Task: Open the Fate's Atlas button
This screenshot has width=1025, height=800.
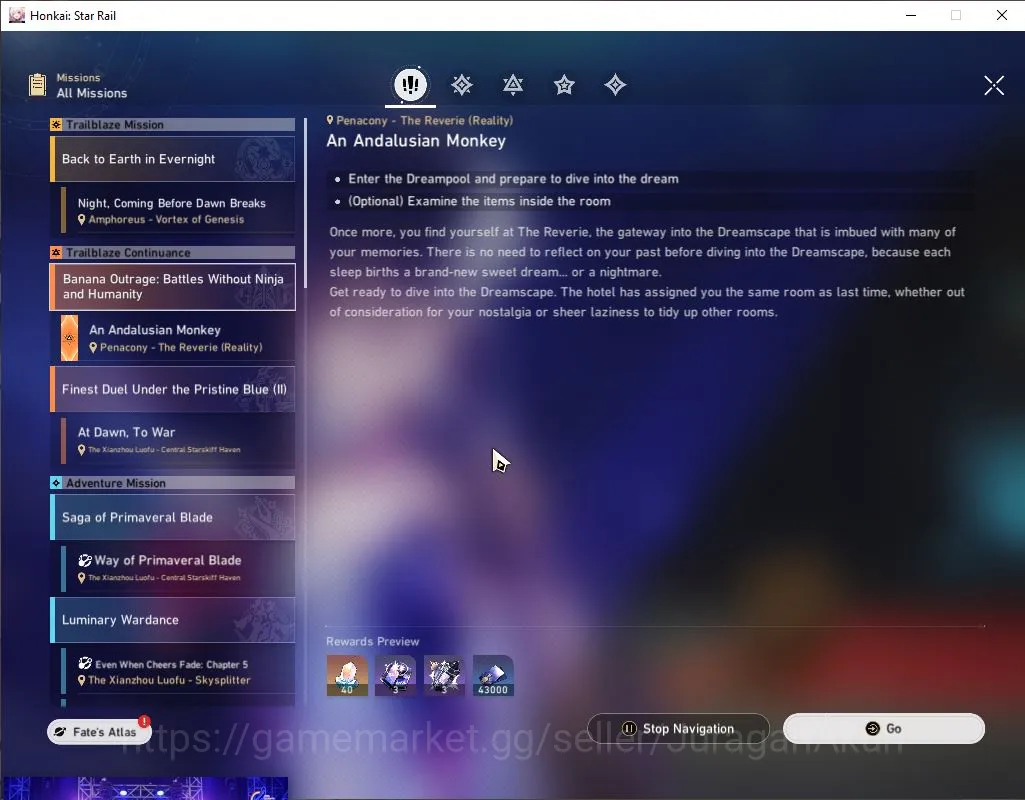Action: click(99, 731)
